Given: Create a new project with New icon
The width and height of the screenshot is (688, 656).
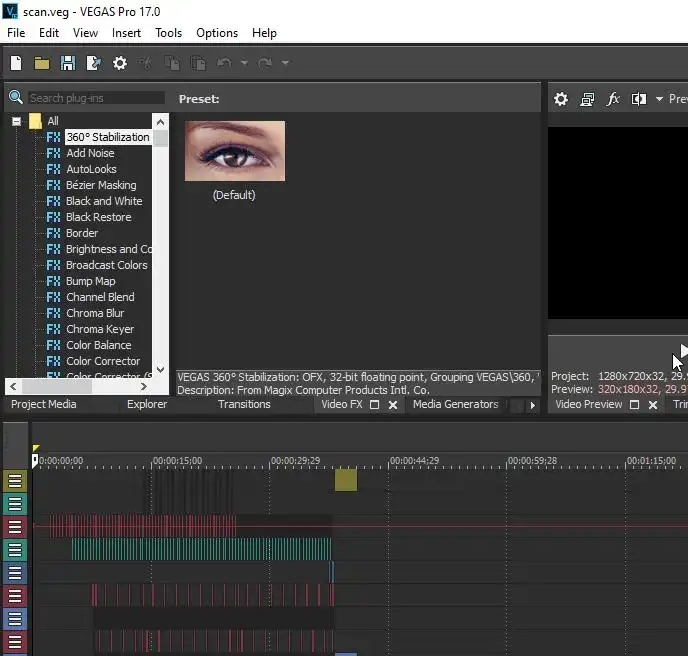Looking at the screenshot, I should [16, 63].
